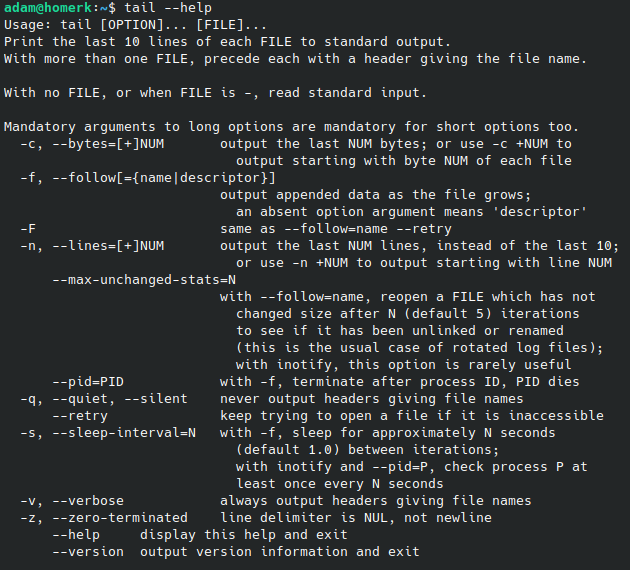
Task: Click the '--help' option in the list
Action: coord(76,535)
